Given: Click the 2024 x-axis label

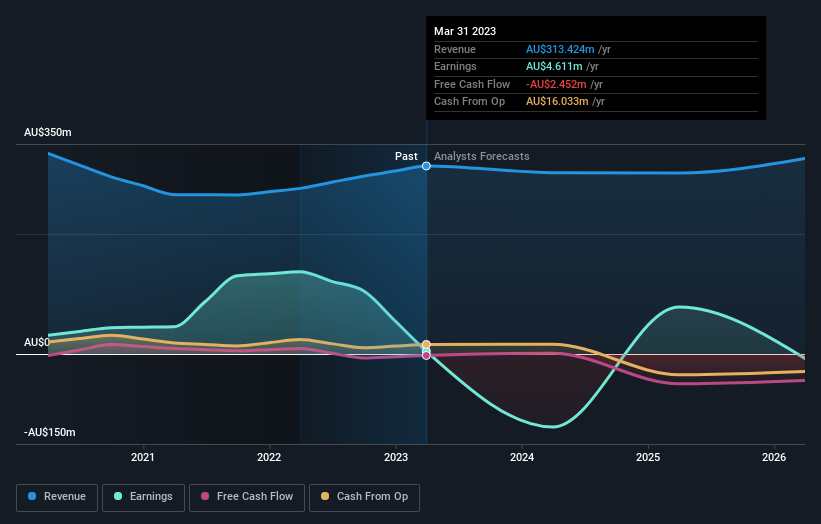Looking at the screenshot, I should point(522,457).
